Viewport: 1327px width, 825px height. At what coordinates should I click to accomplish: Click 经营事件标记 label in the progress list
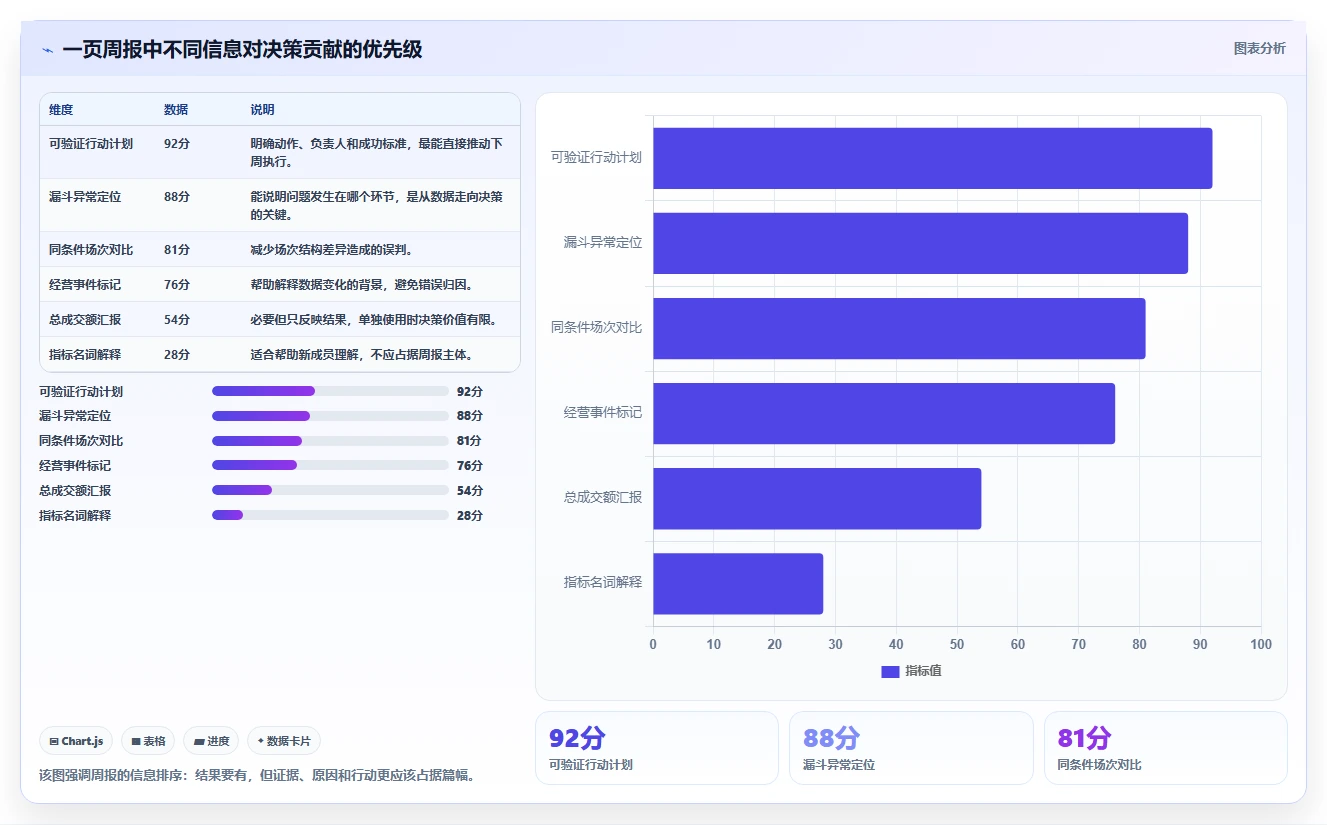tap(75, 466)
